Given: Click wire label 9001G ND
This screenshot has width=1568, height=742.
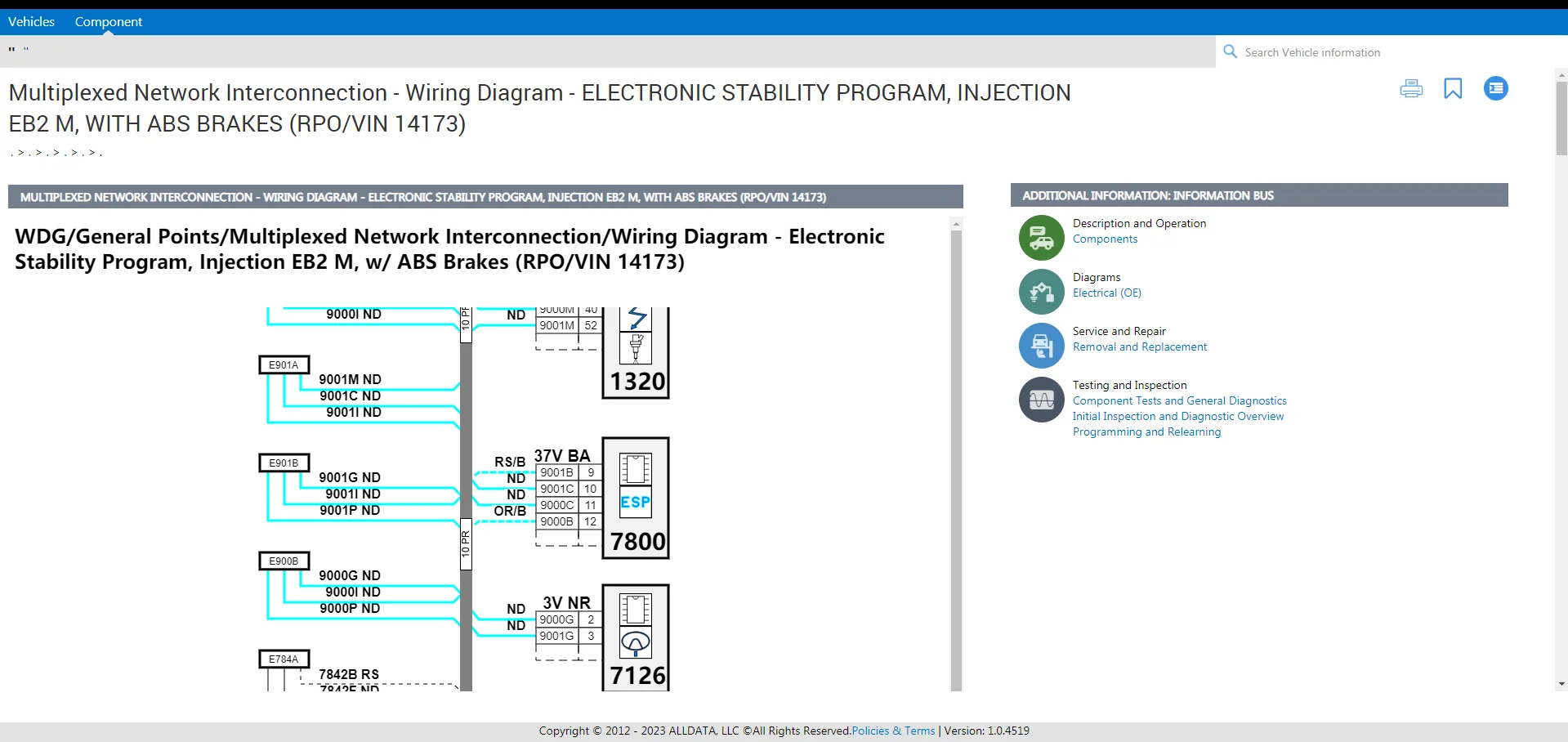Looking at the screenshot, I should coord(350,477).
